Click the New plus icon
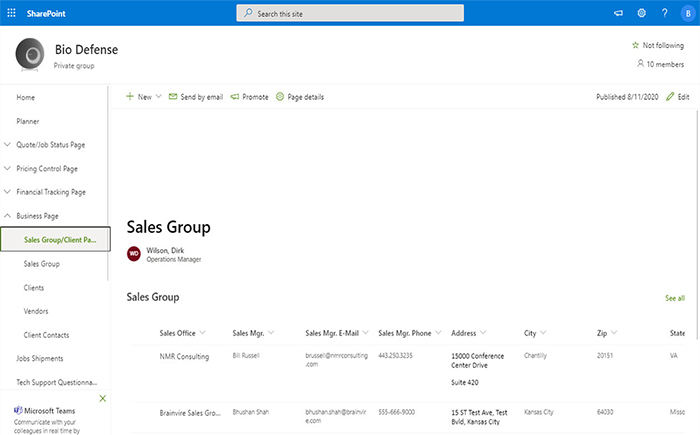This screenshot has height=435, width=700. tap(130, 96)
